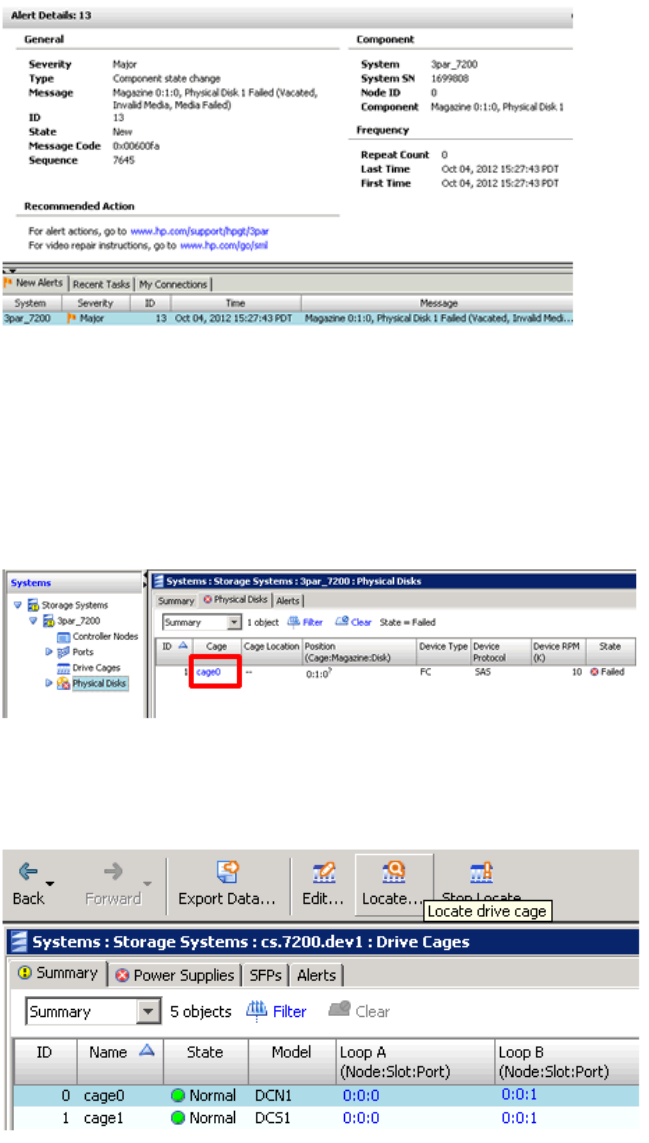
Task: Select Summary tab in the Physical Disks window
Action: coord(176,601)
